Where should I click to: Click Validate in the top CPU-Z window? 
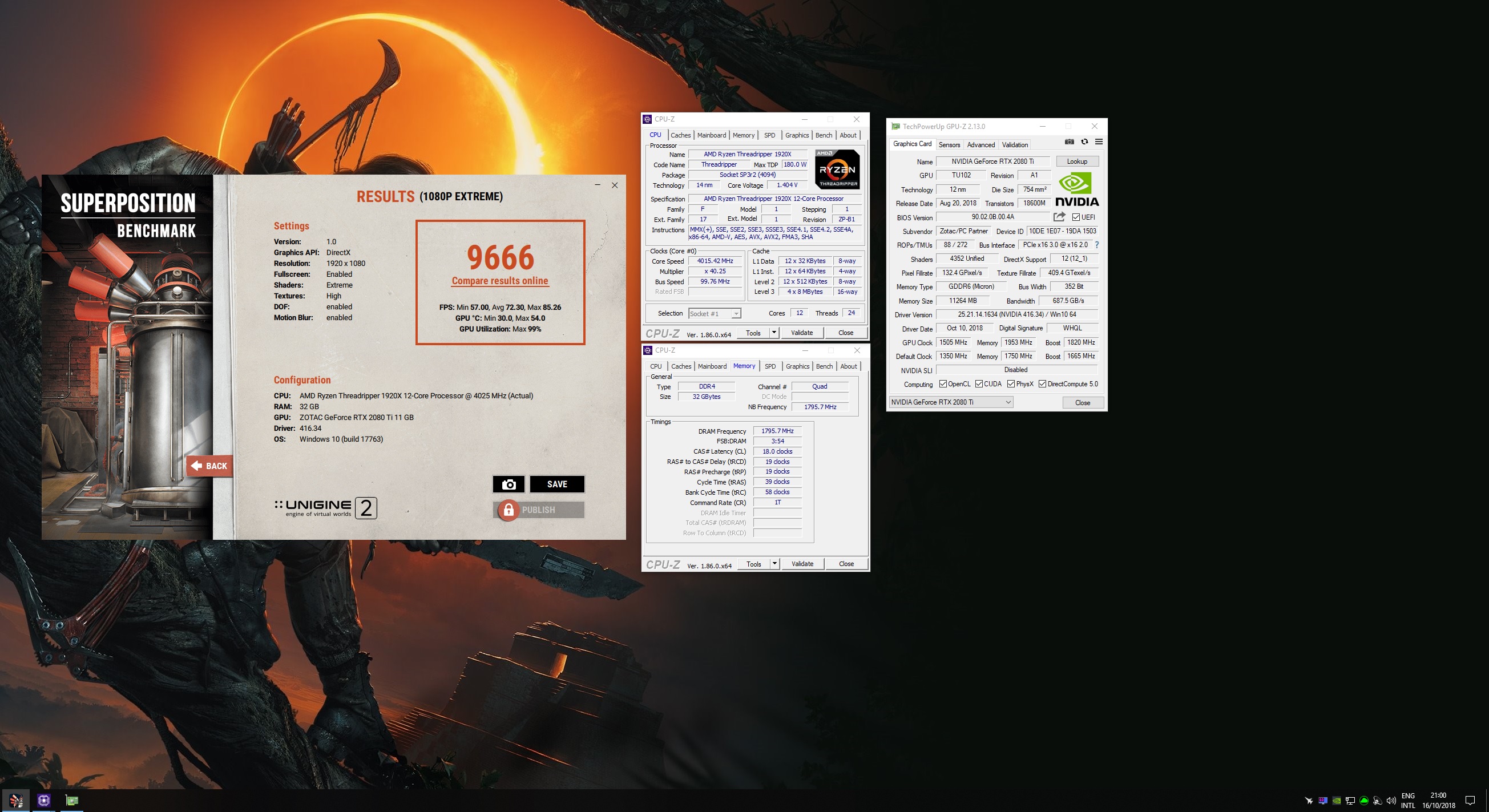802,332
